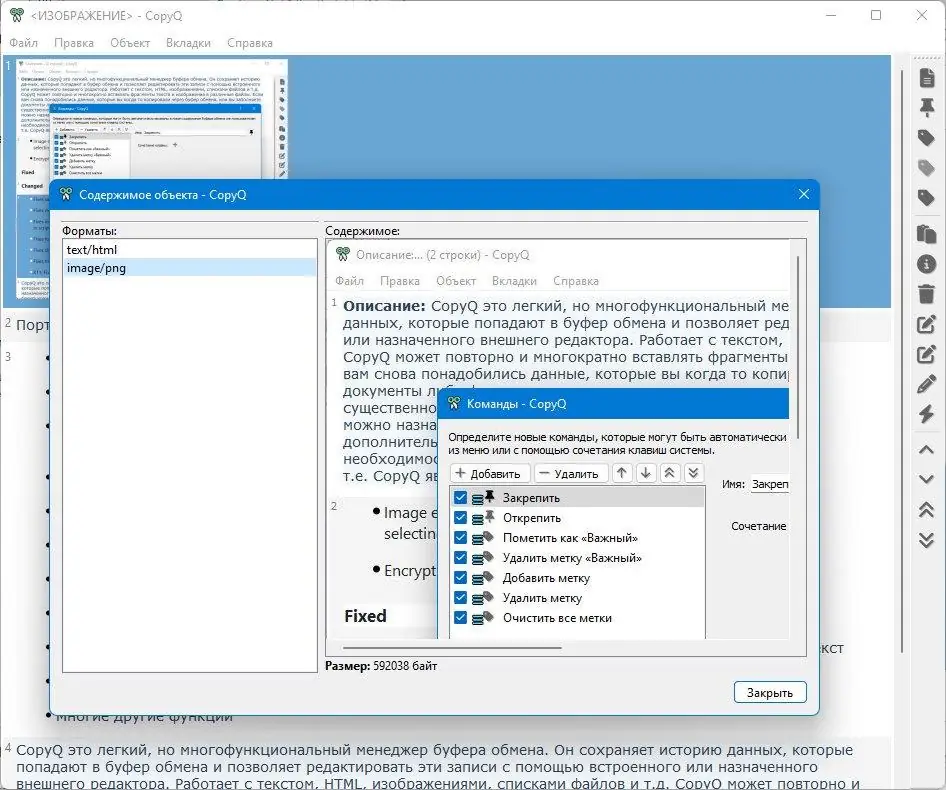The width and height of the screenshot is (946, 790).
Task: Click the Форматы: label in the dialog
Action: tap(89, 231)
